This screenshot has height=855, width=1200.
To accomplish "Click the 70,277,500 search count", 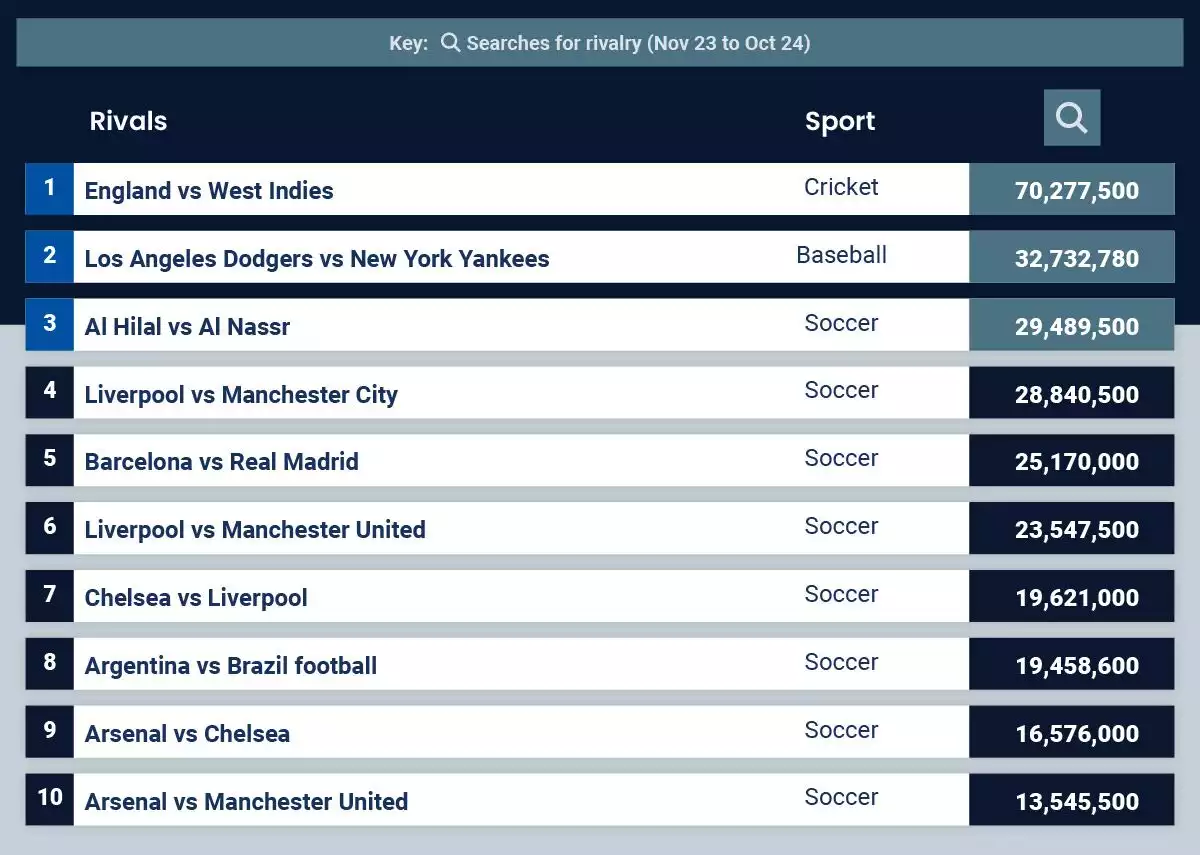I will tap(1077, 191).
